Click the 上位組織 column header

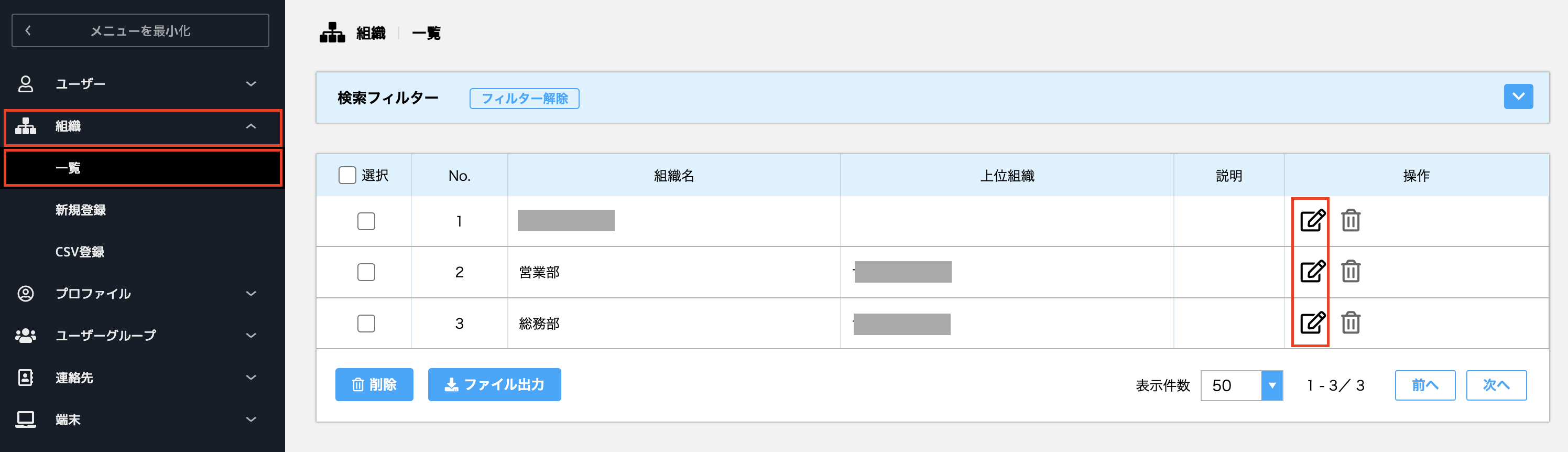(x=1007, y=176)
